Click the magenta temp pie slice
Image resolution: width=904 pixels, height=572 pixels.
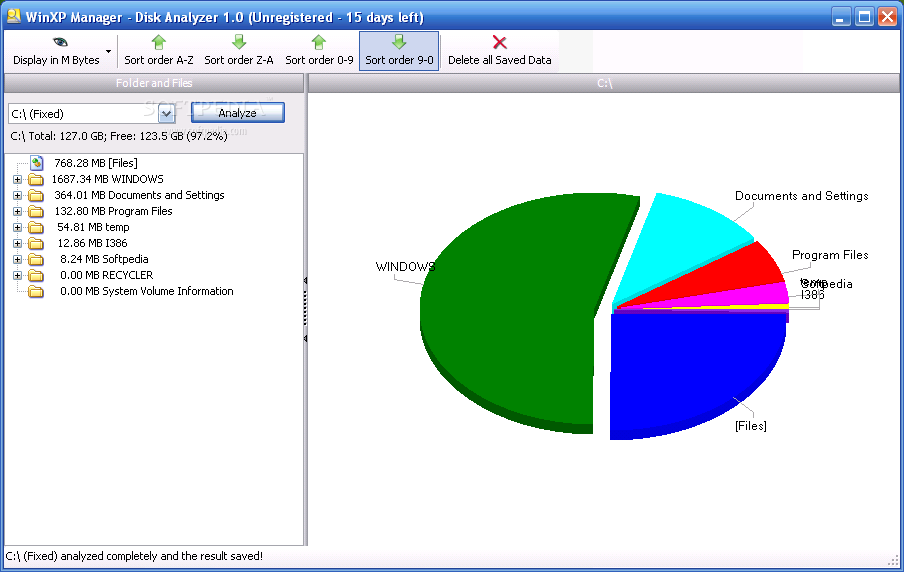click(x=761, y=295)
